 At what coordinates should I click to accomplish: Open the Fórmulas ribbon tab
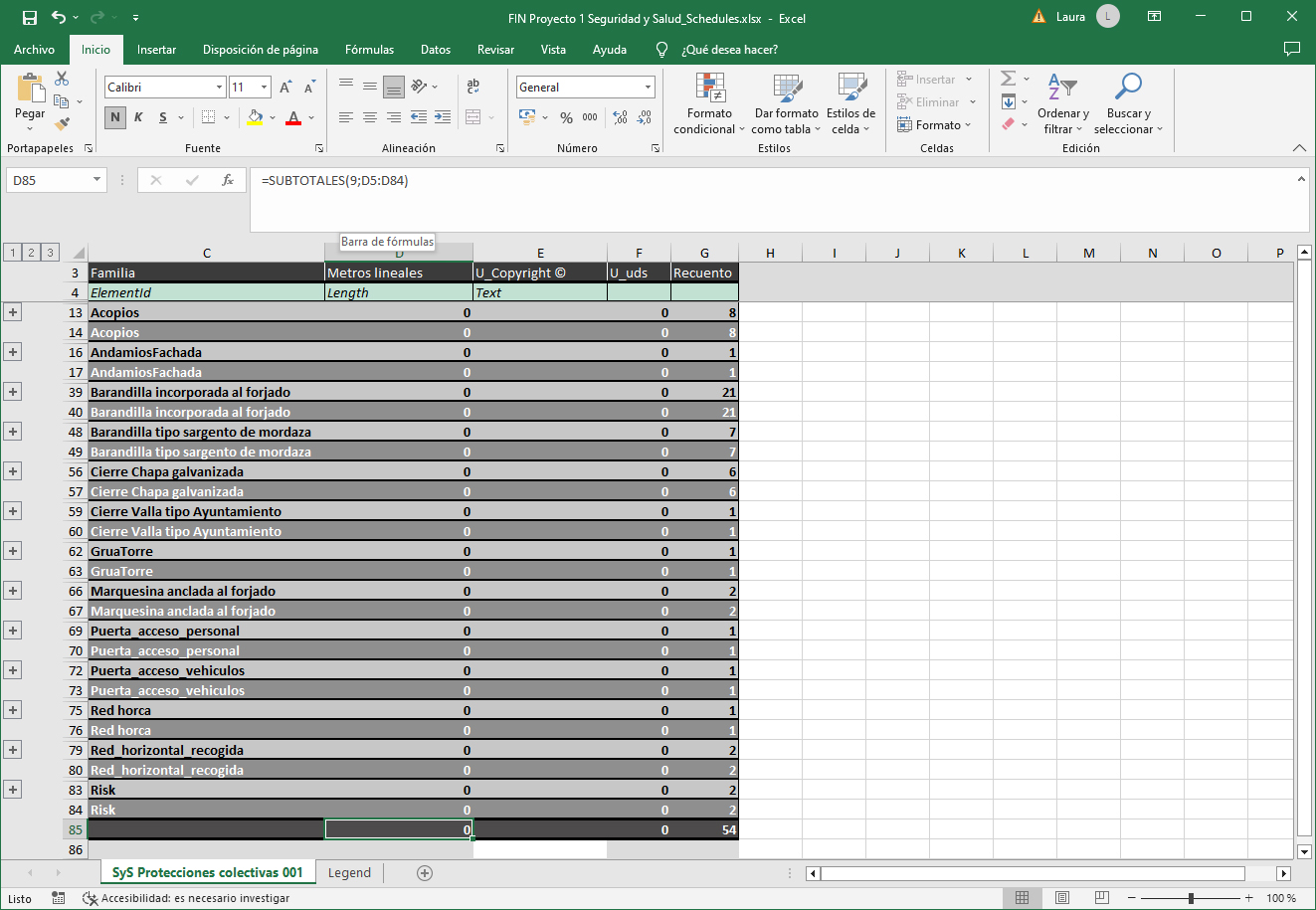click(x=369, y=50)
